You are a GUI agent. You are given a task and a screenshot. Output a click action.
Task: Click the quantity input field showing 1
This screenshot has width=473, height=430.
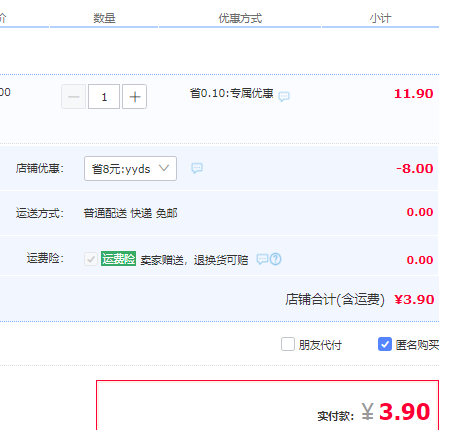coord(104,97)
